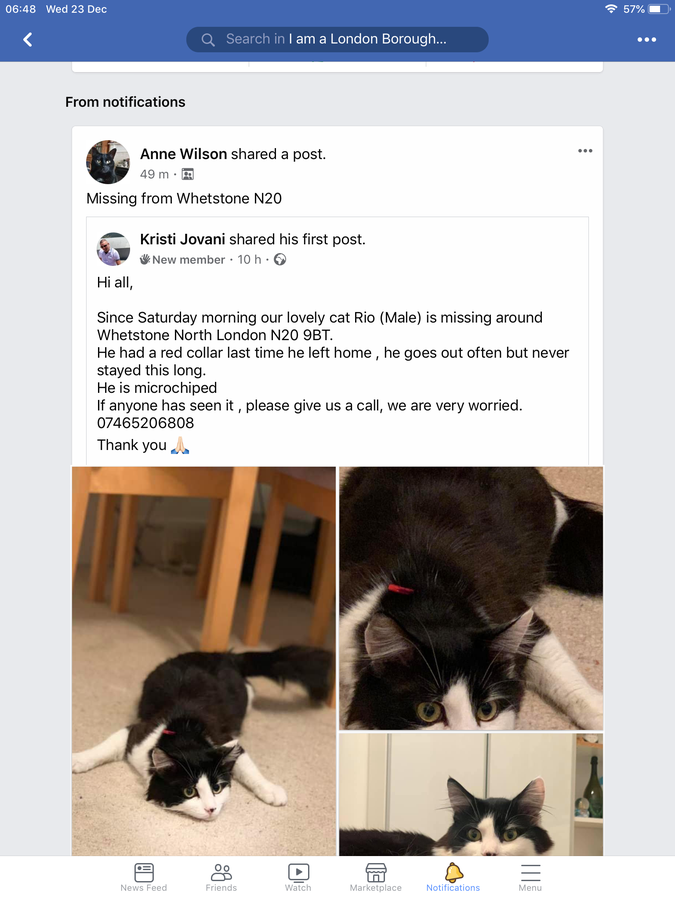Image resolution: width=675 pixels, height=900 pixels.
Task: Open the Menu hamburger tab
Action: point(530,877)
